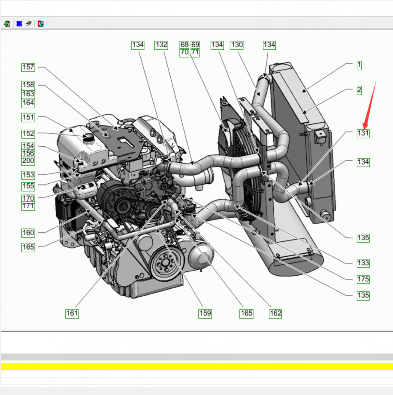393x395 pixels.
Task: Click callout 131 below red arrow
Action: pos(363,133)
